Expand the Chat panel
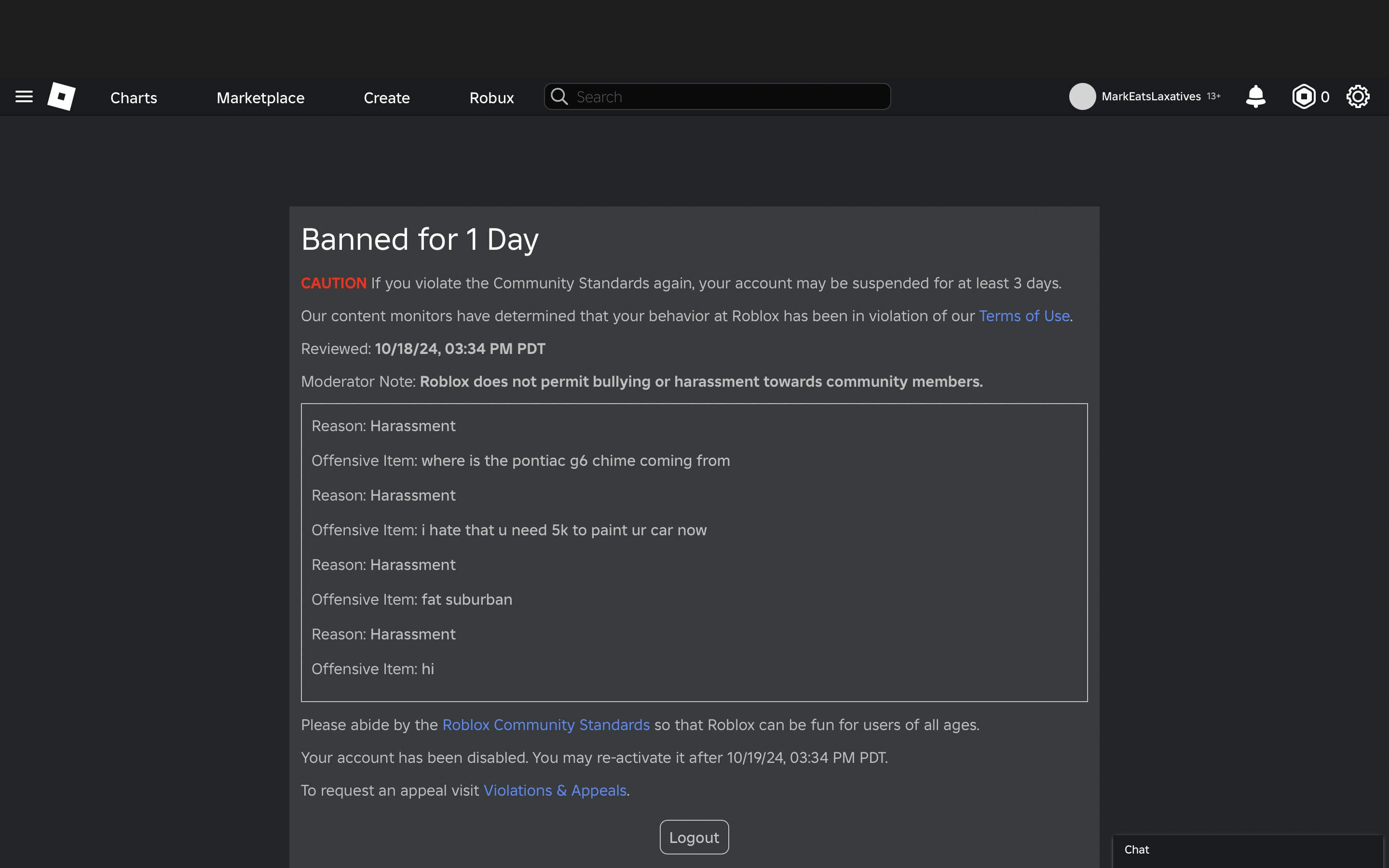 [1137, 850]
